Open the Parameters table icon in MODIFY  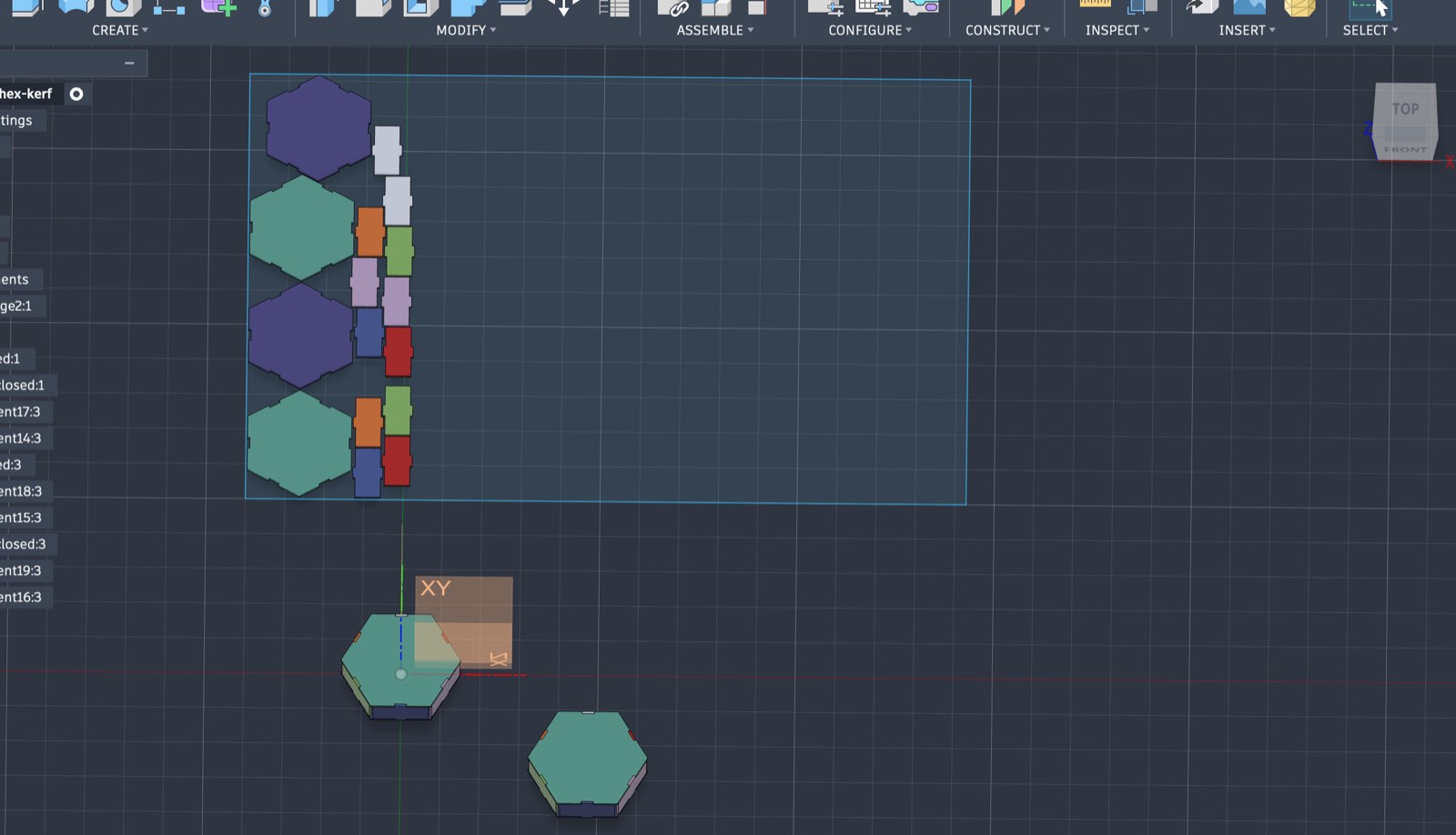tap(613, 7)
